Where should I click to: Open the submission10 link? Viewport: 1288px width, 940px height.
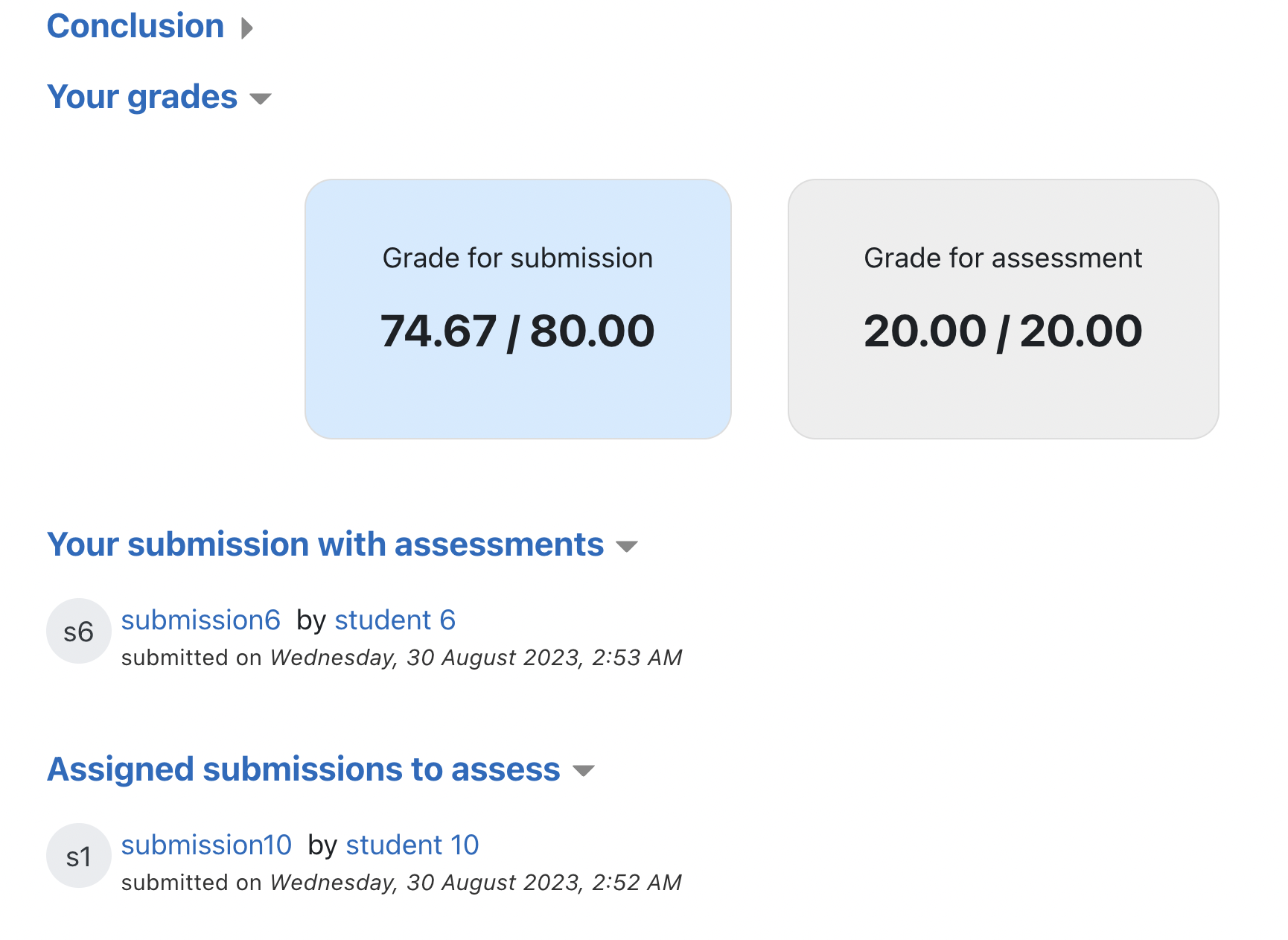(206, 845)
